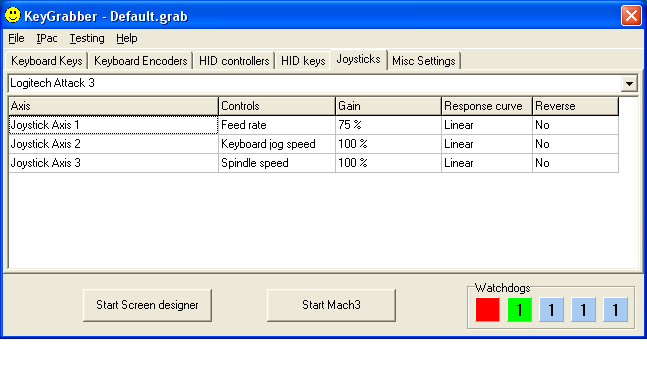Click the middle light blue Watchdogs indicator
The image size is (647, 384).
(583, 309)
